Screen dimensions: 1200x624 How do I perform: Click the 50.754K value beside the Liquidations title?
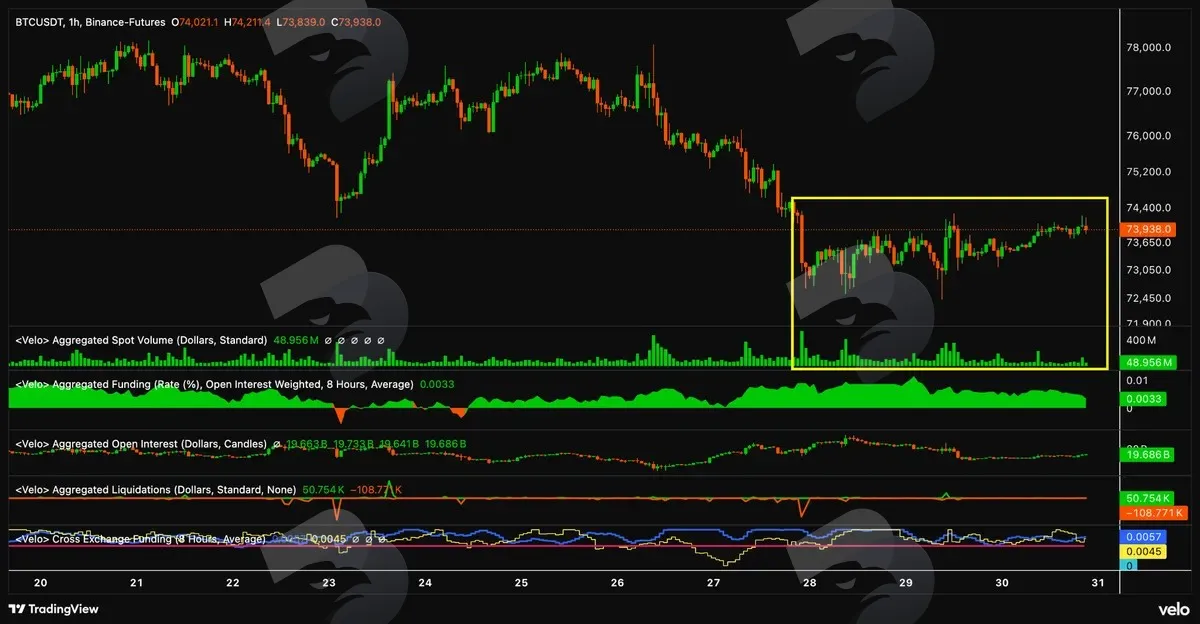pos(324,489)
